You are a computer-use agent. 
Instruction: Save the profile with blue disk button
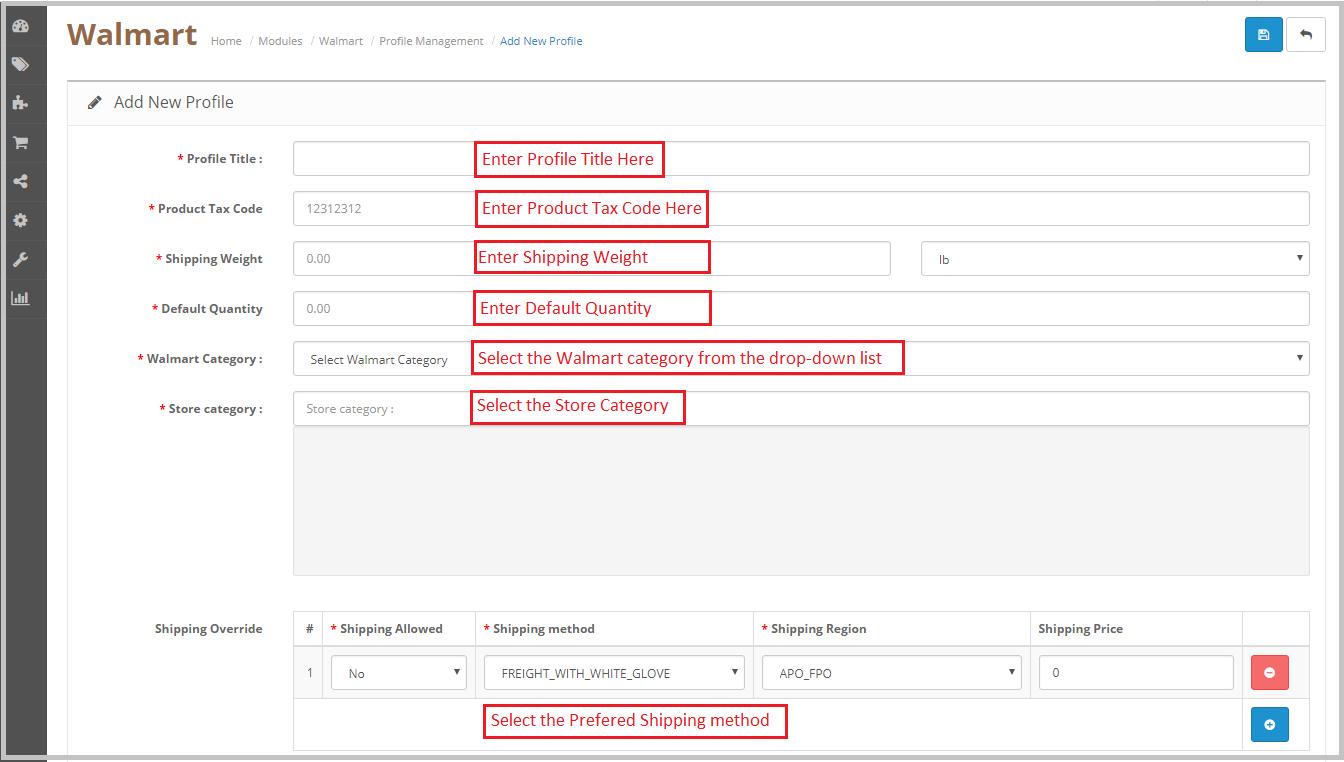pos(1264,35)
